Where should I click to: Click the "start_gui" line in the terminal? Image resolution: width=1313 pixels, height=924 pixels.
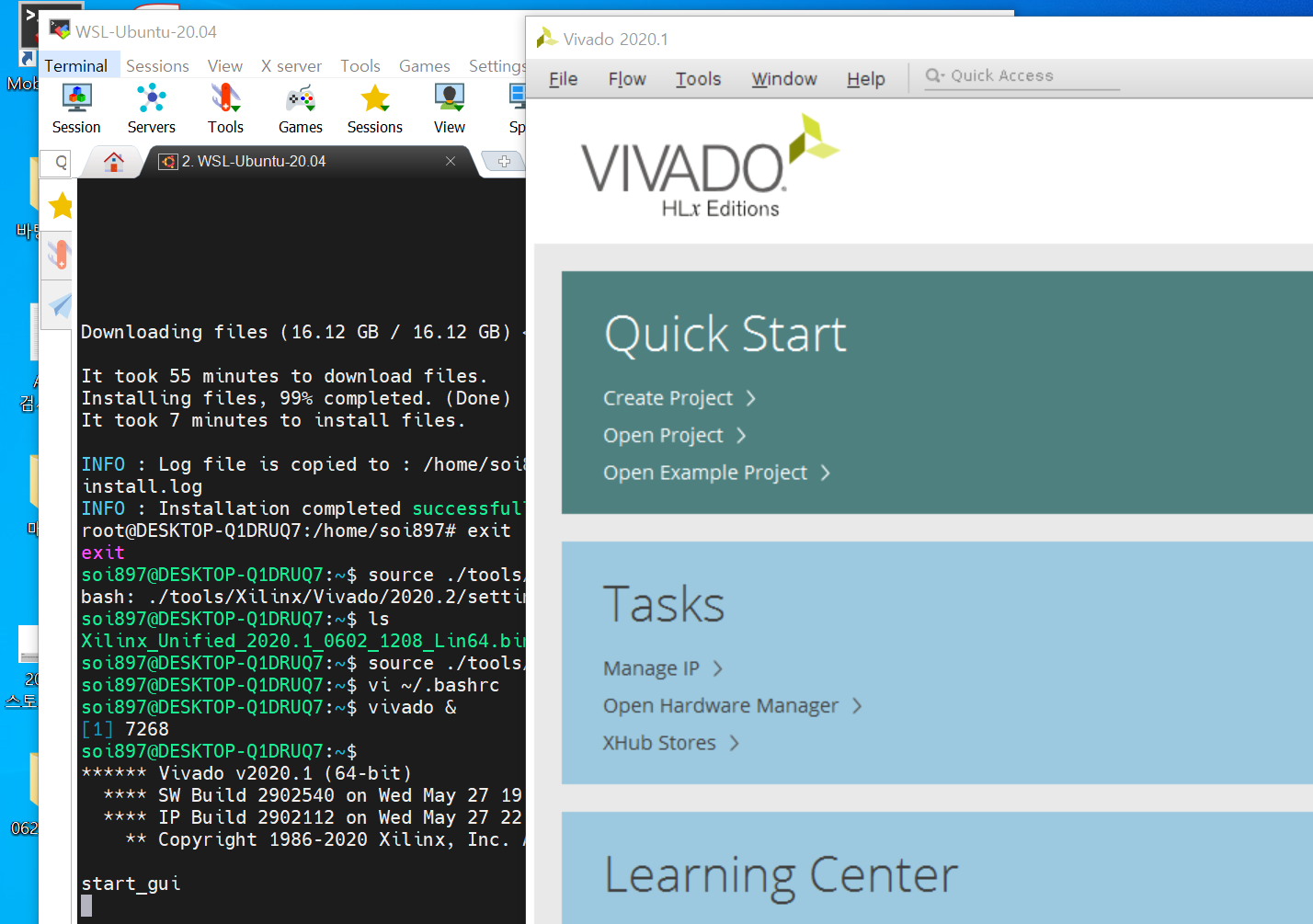[131, 884]
